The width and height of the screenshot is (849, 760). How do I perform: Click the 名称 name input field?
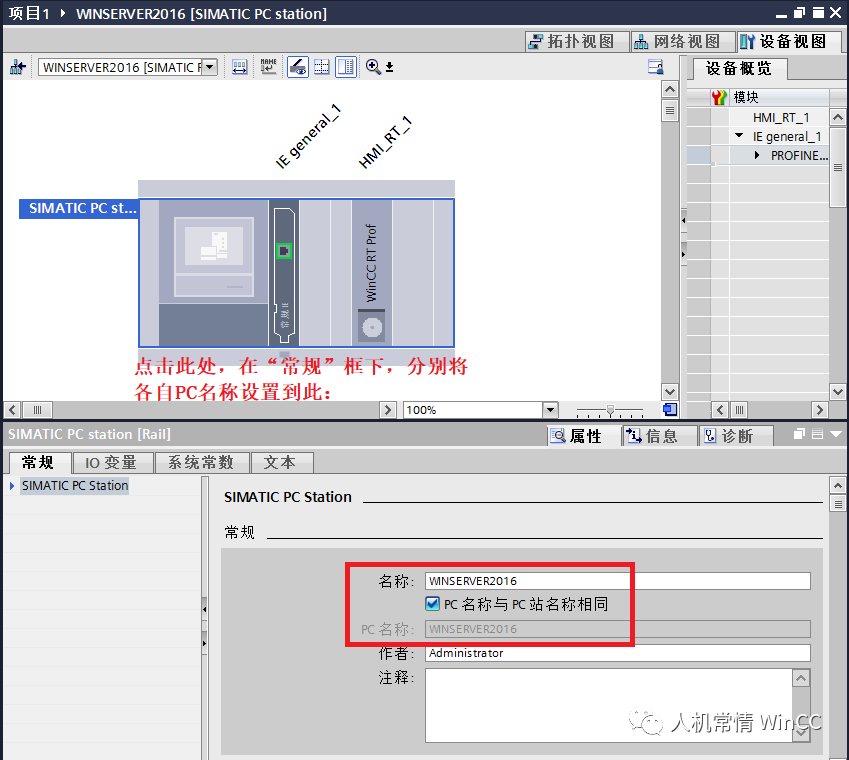pyautogui.click(x=617, y=581)
